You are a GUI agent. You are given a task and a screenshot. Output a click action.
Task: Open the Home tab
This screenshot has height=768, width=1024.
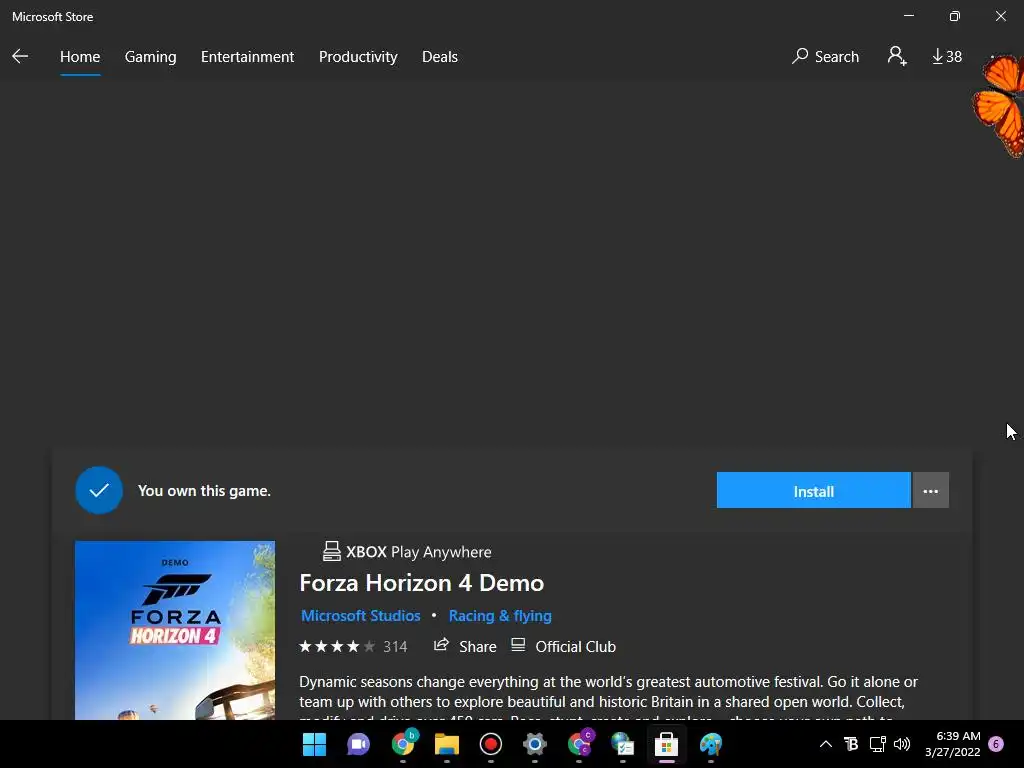pos(80,57)
